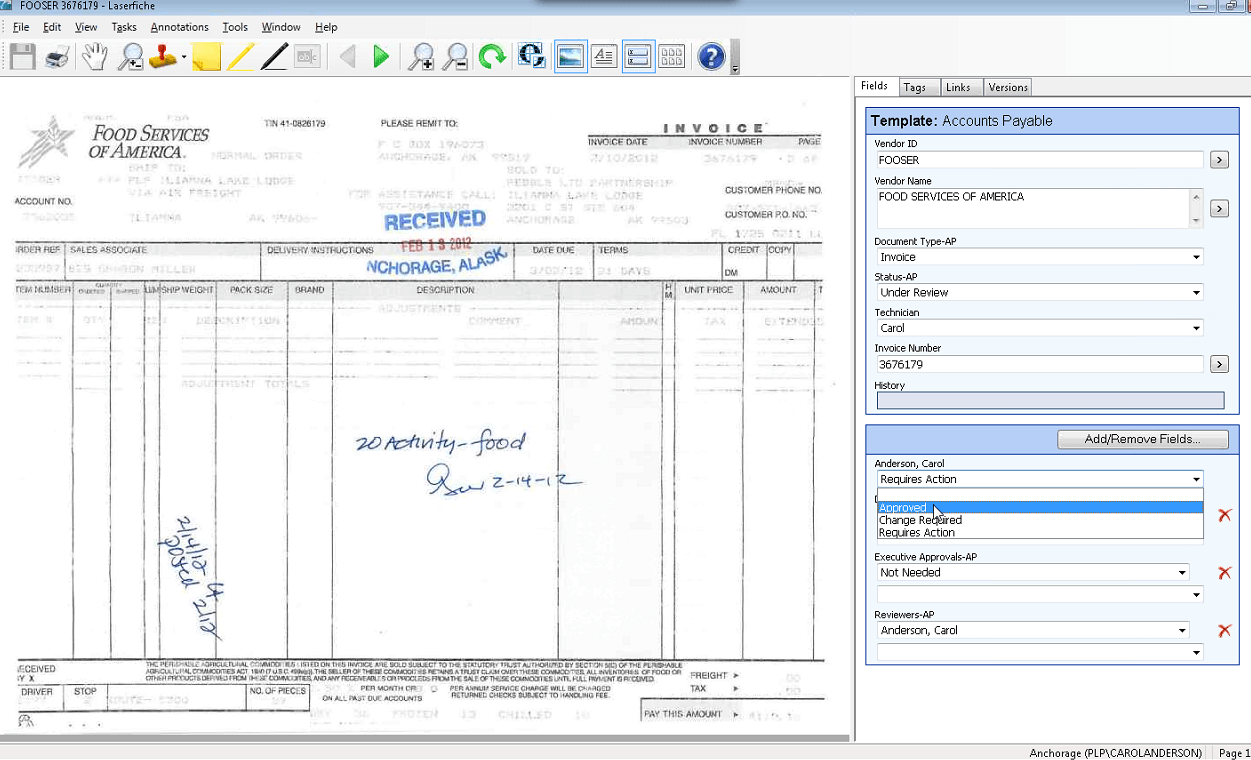Screen dimensions: 1251x760
Task: Select the hand pan tool
Action: [95, 57]
